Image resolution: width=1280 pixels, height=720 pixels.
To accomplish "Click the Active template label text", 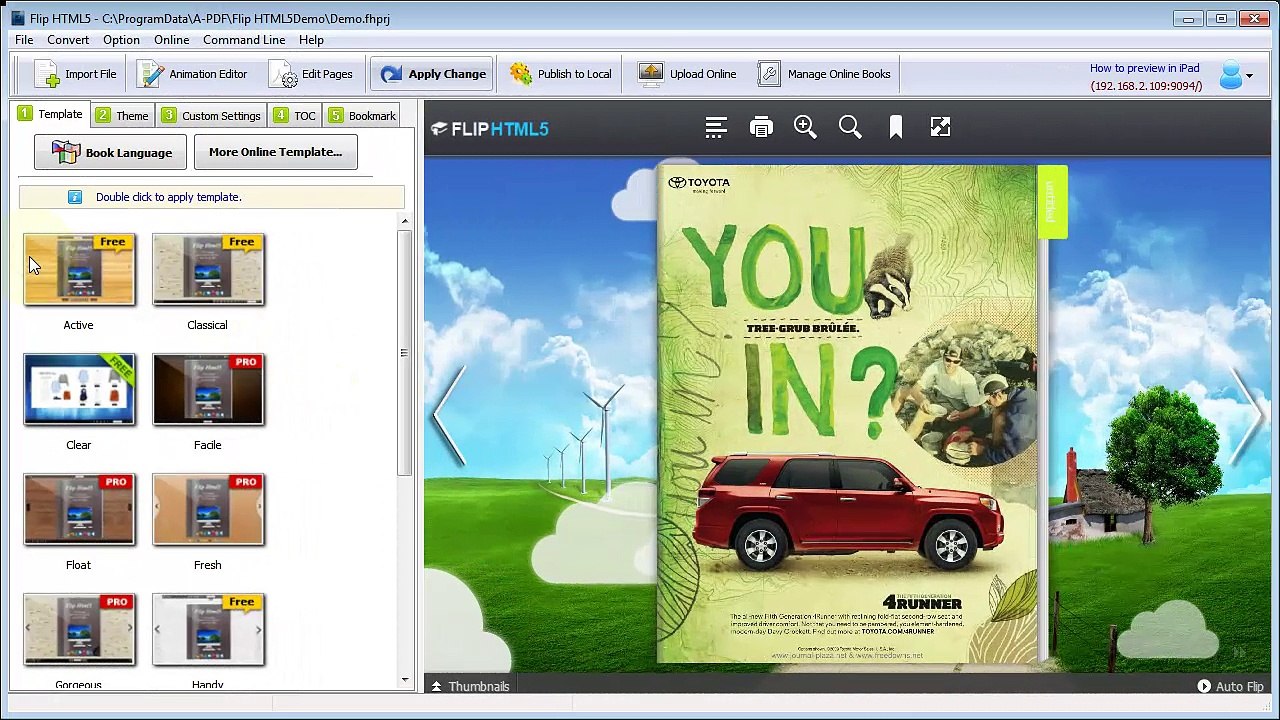I will point(78,325).
